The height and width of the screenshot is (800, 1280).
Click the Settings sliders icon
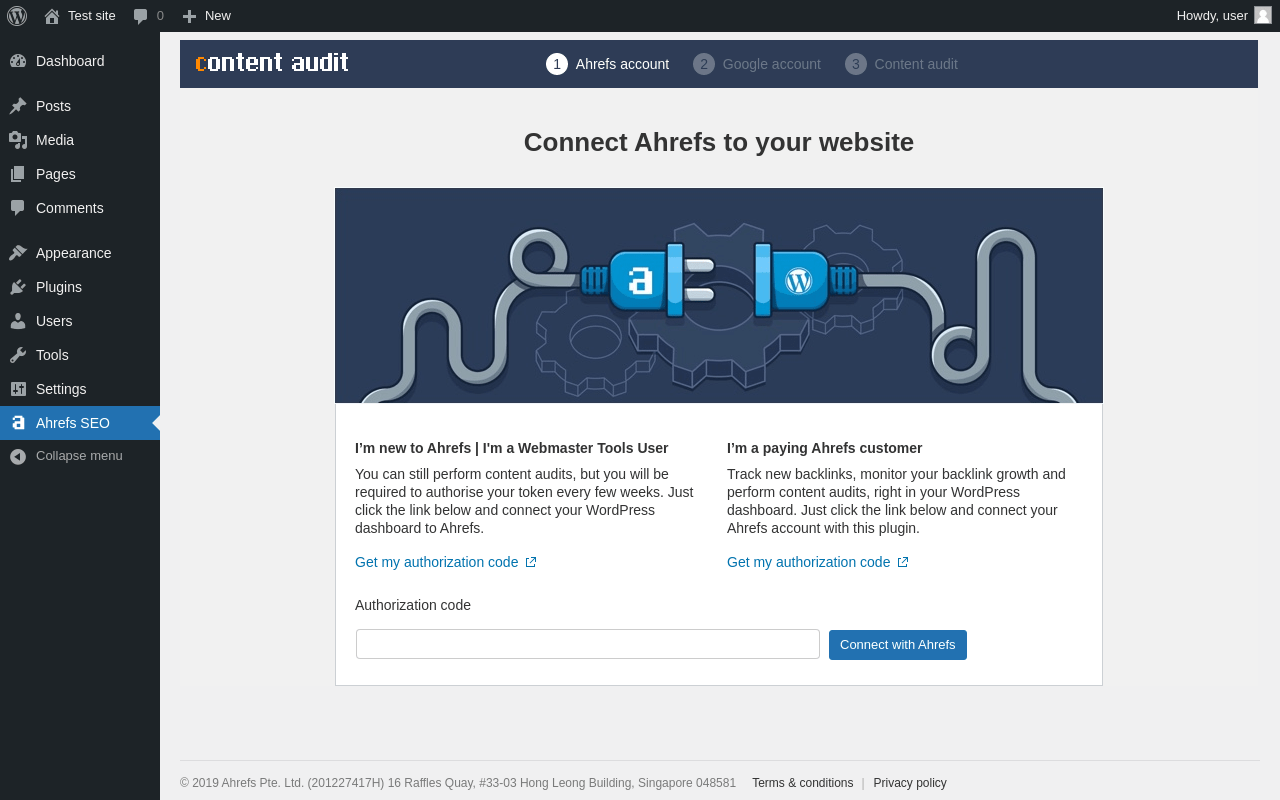[x=18, y=389]
